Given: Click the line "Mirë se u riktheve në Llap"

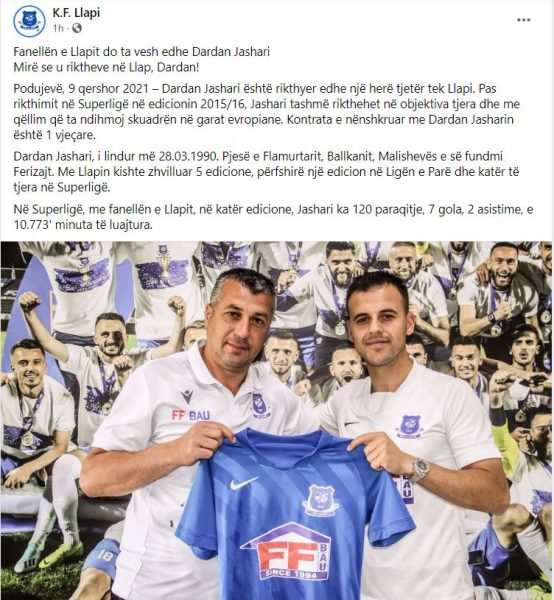Looking at the screenshot, I should [106, 67].
